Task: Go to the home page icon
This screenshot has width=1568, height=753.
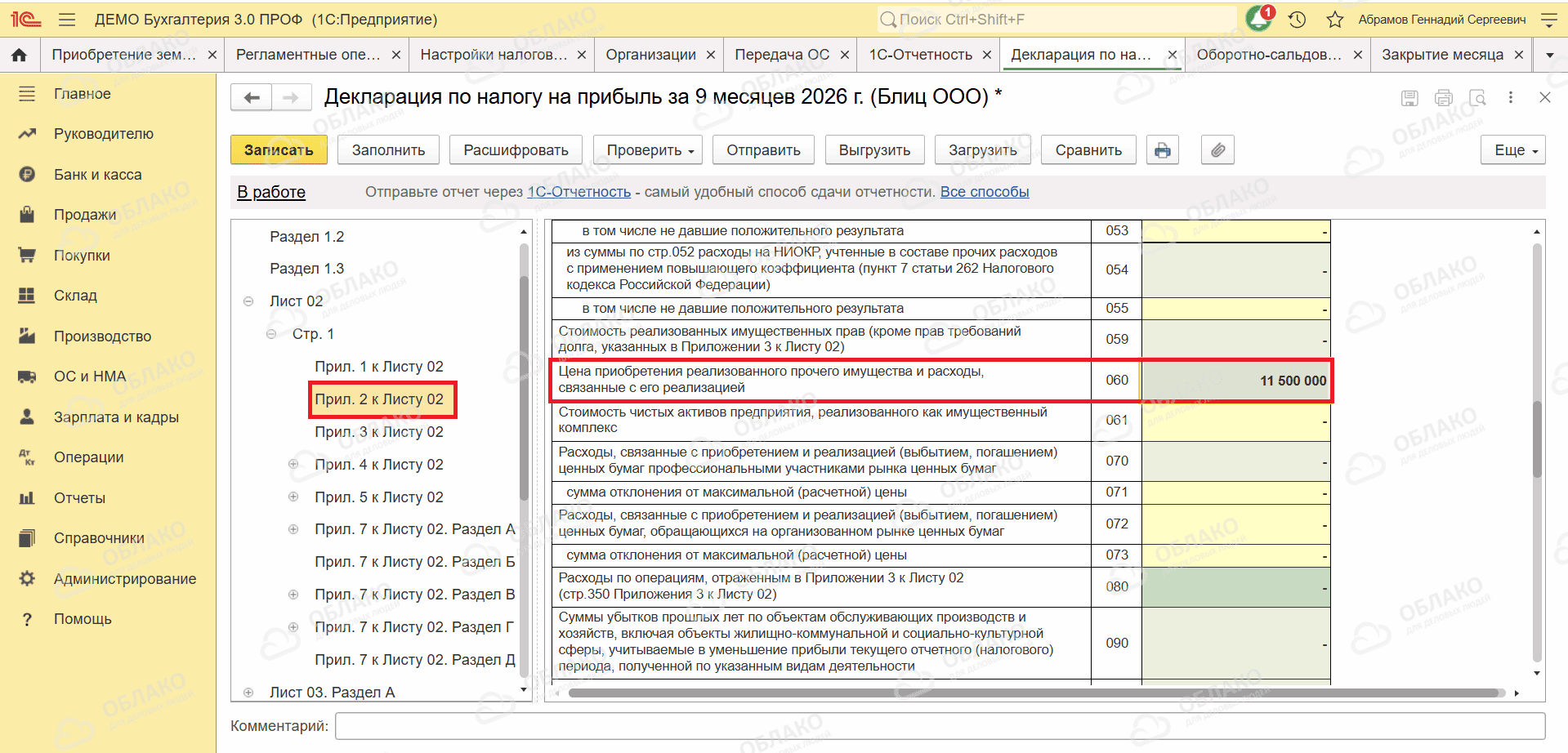Action: coord(20,55)
